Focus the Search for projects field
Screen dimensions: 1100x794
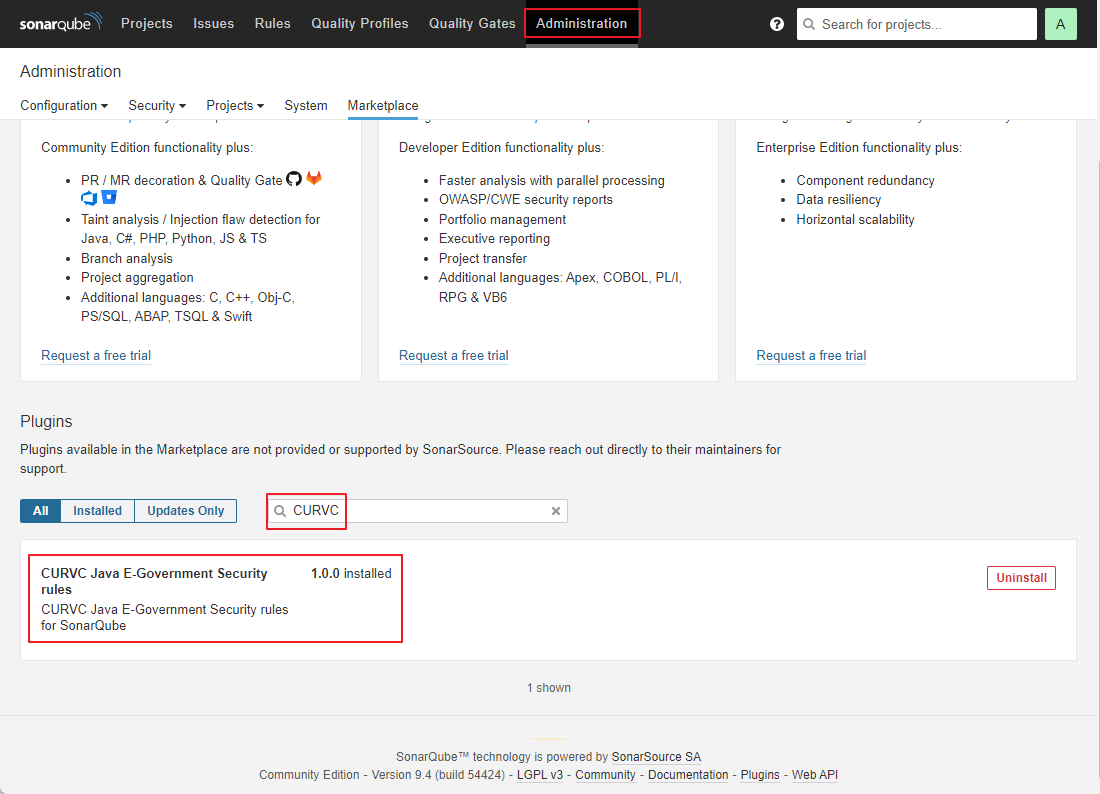click(x=916, y=24)
